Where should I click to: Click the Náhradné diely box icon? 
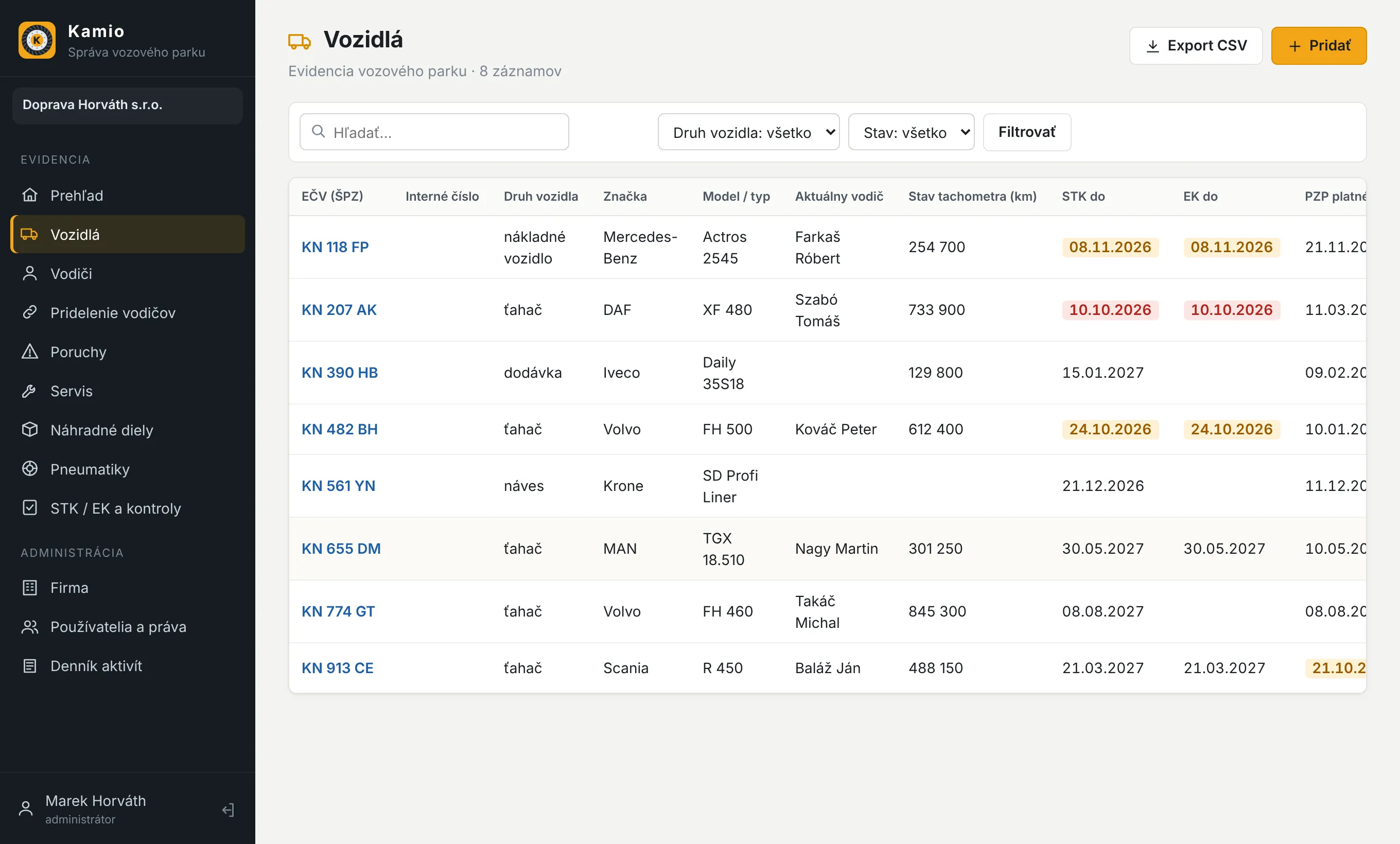click(29, 430)
